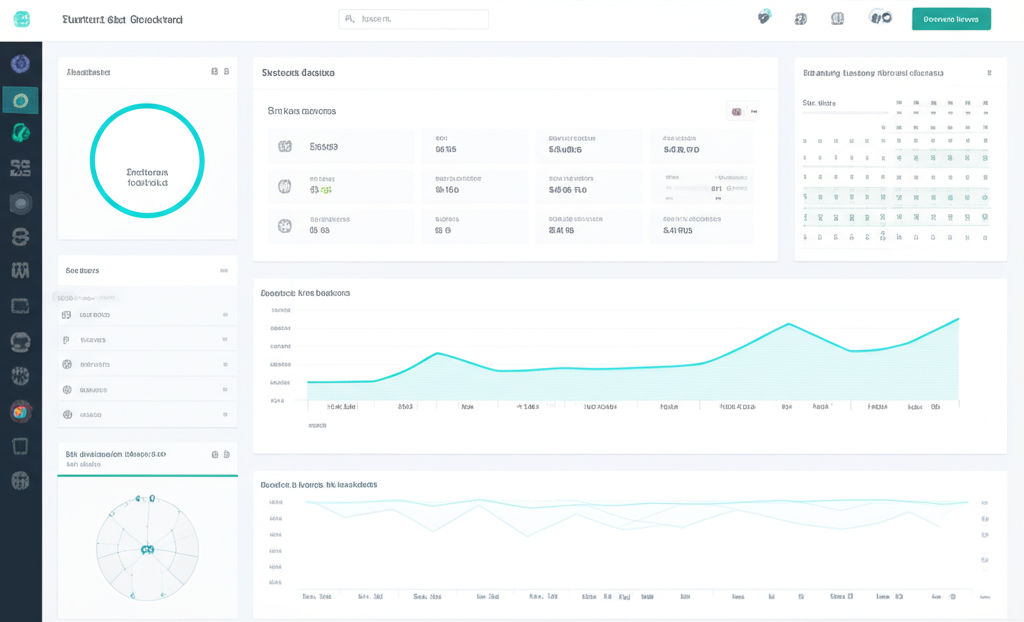Select the last item row in the left list panel
The height and width of the screenshot is (622, 1024).
147,414
